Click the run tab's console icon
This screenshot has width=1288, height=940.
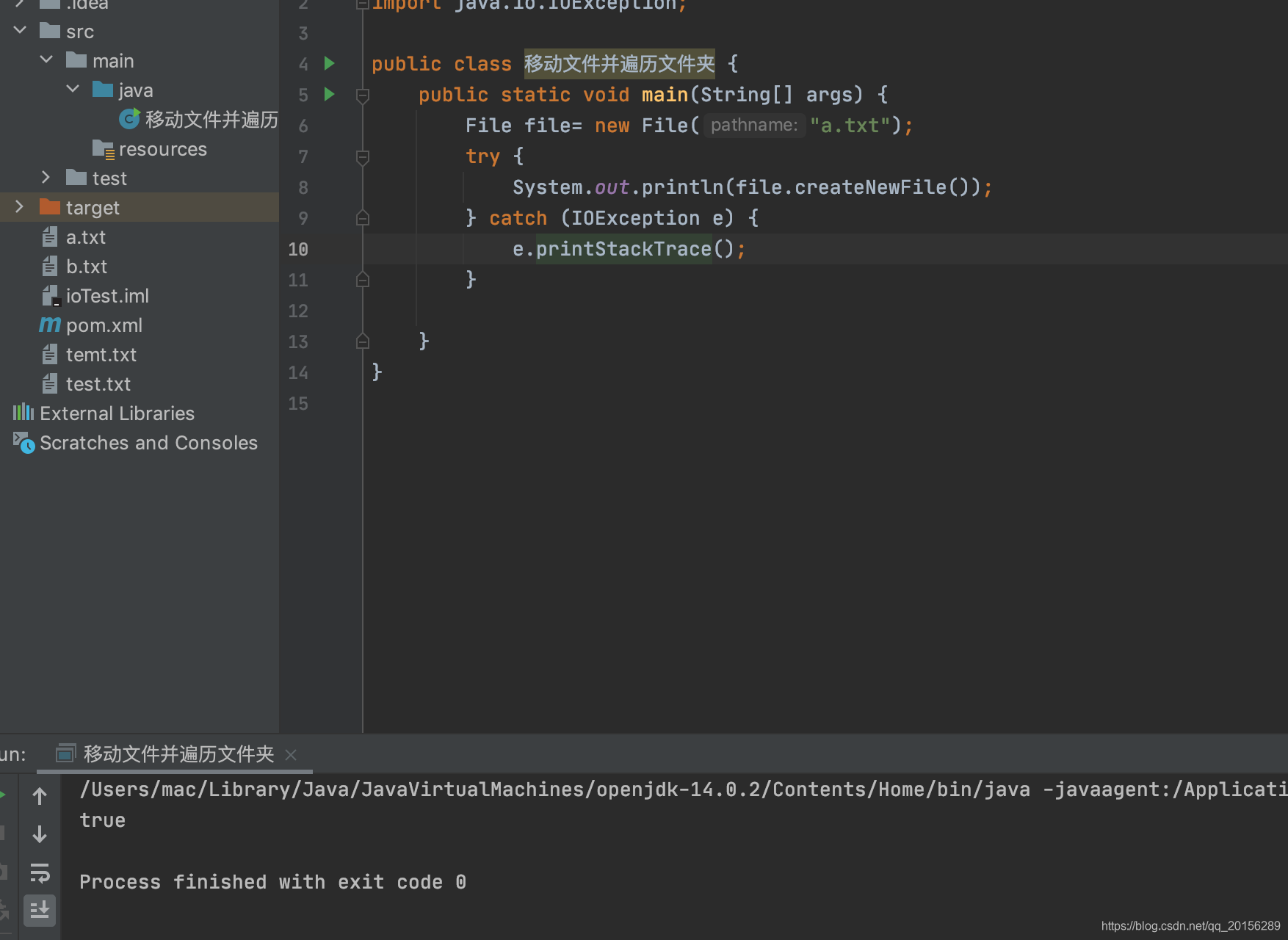pos(66,753)
